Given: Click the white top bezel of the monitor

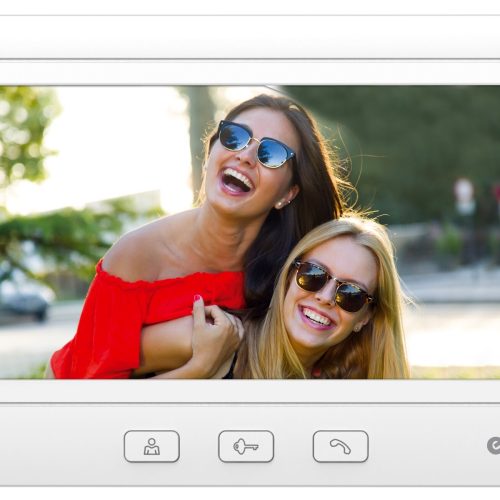Looking at the screenshot, I should pyautogui.click(x=250, y=37).
